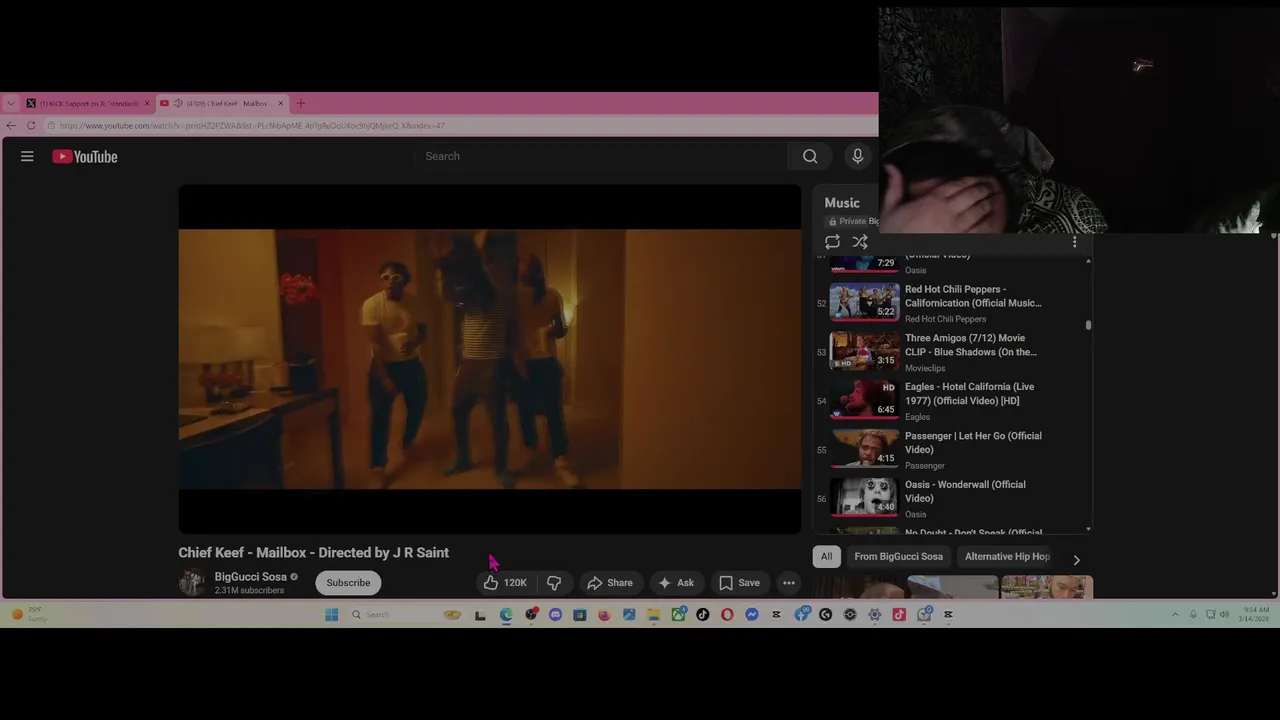Open the Ask AI button

(676, 582)
